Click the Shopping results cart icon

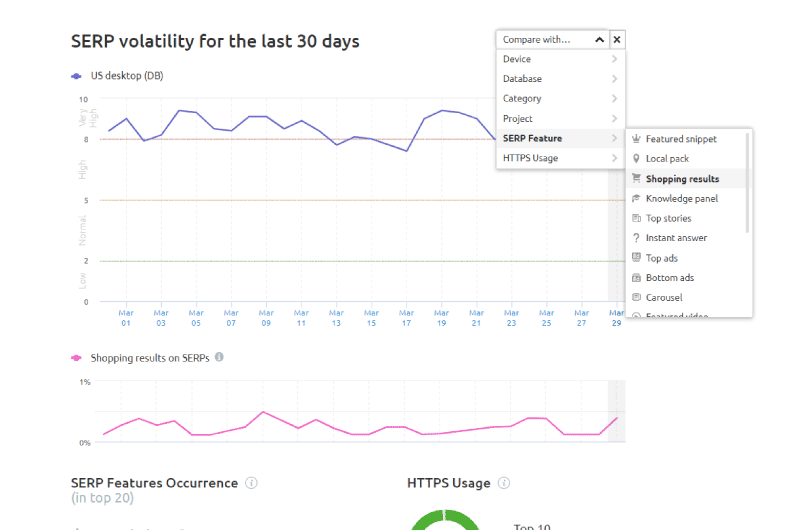coord(636,178)
